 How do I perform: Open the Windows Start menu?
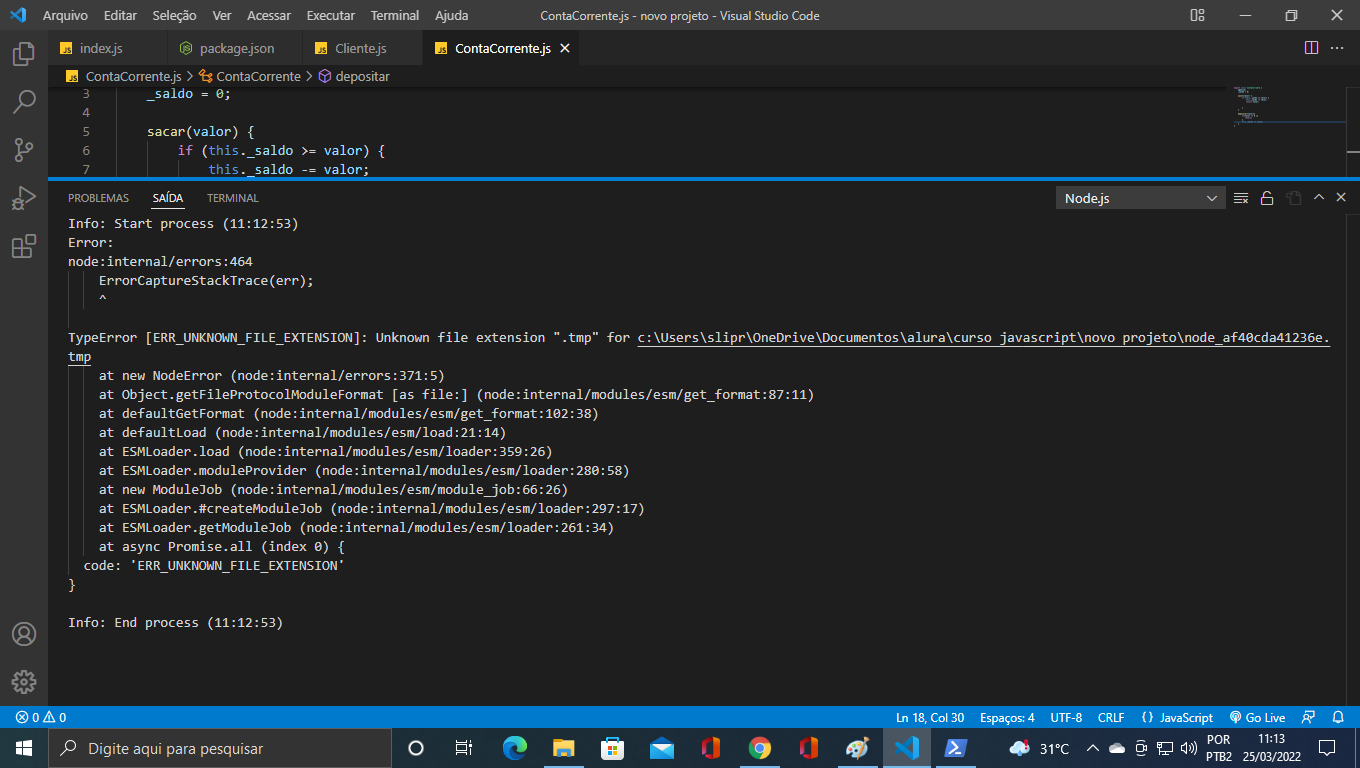(24, 748)
